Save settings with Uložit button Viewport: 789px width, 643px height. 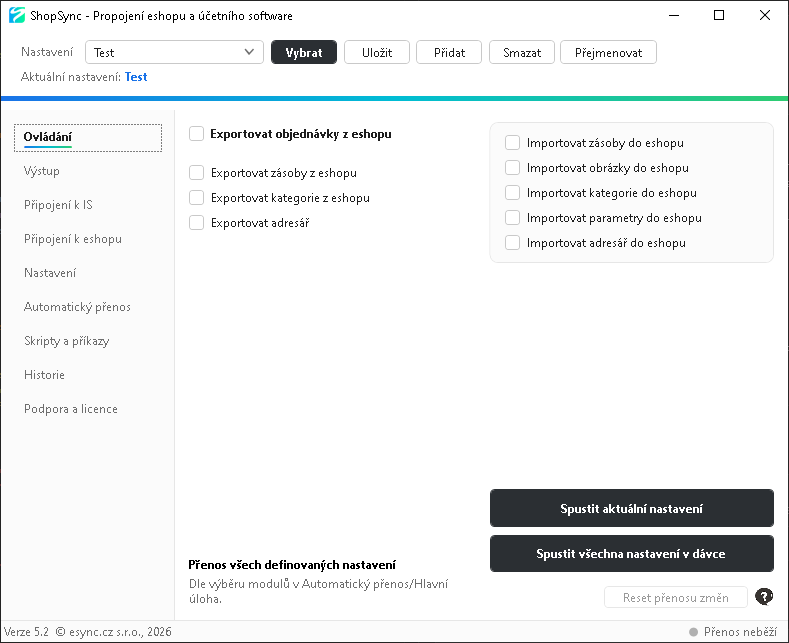click(377, 52)
